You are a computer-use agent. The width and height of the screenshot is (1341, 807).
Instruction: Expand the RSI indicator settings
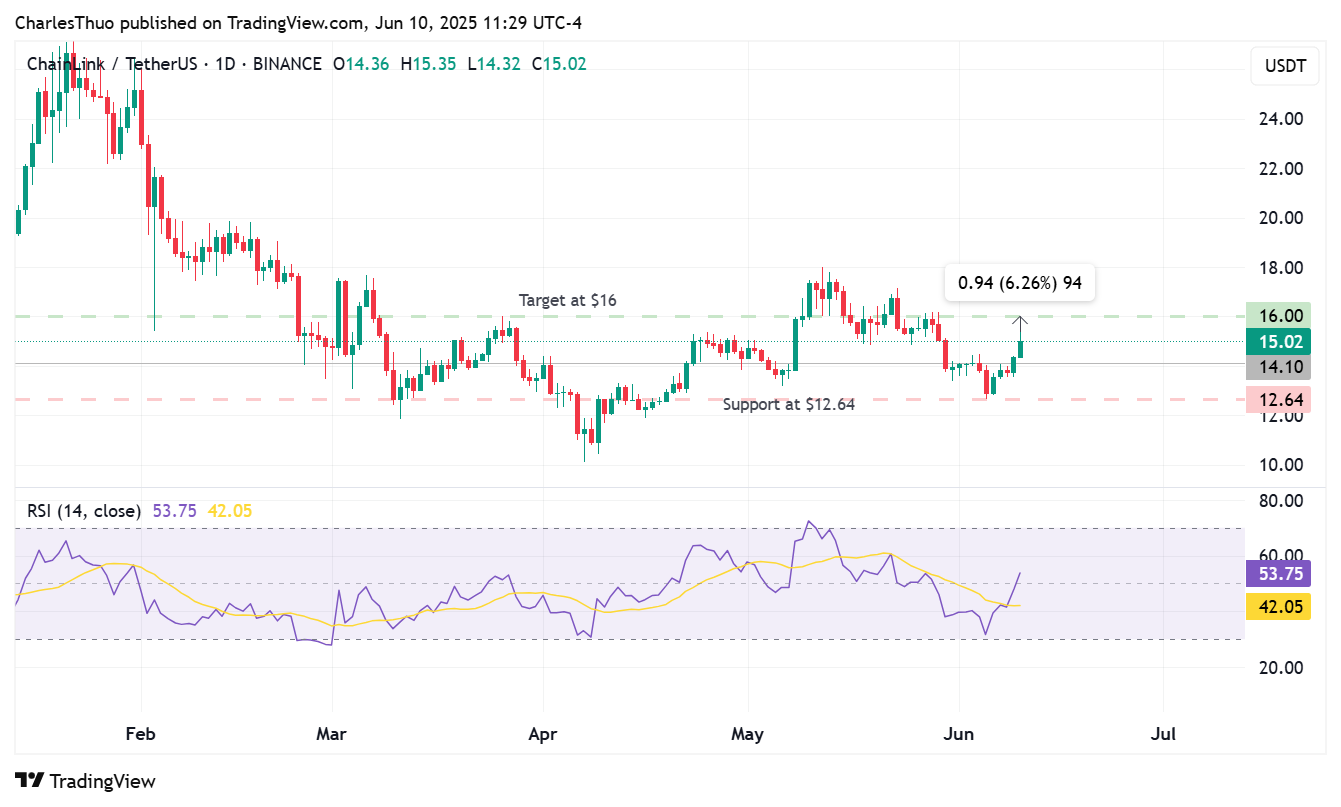(111, 510)
